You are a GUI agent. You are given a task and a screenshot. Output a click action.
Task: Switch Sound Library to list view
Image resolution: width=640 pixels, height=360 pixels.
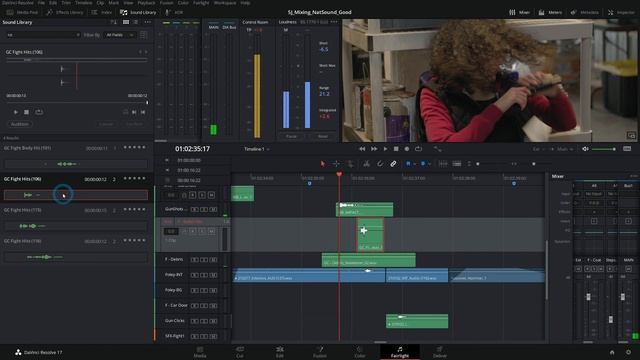point(136,22)
